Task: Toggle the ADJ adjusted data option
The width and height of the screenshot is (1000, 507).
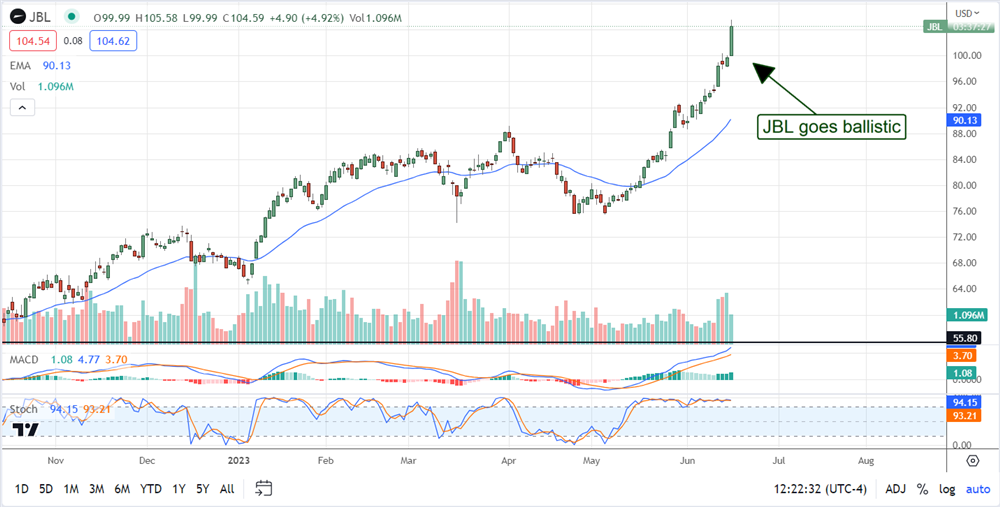Action: point(896,489)
